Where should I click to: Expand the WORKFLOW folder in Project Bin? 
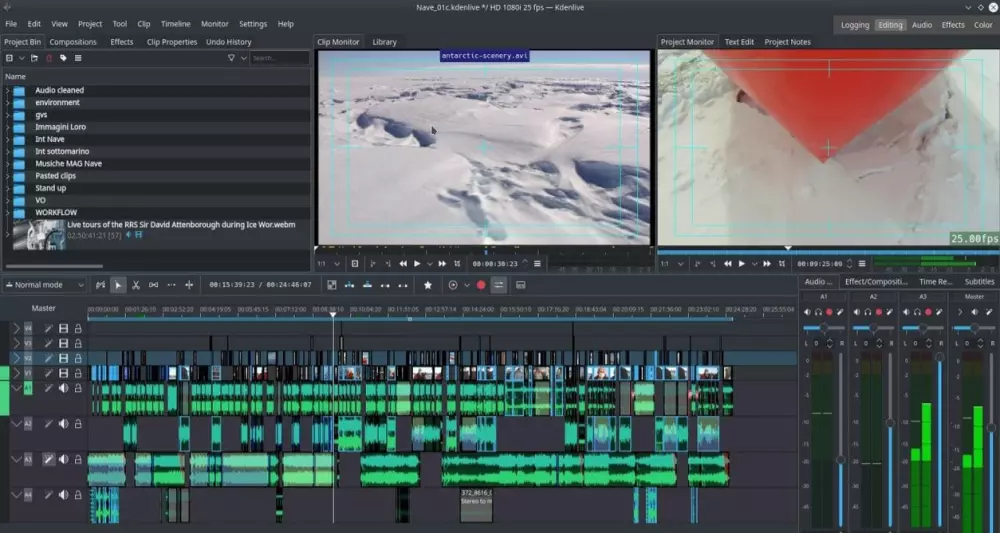click(x=7, y=213)
